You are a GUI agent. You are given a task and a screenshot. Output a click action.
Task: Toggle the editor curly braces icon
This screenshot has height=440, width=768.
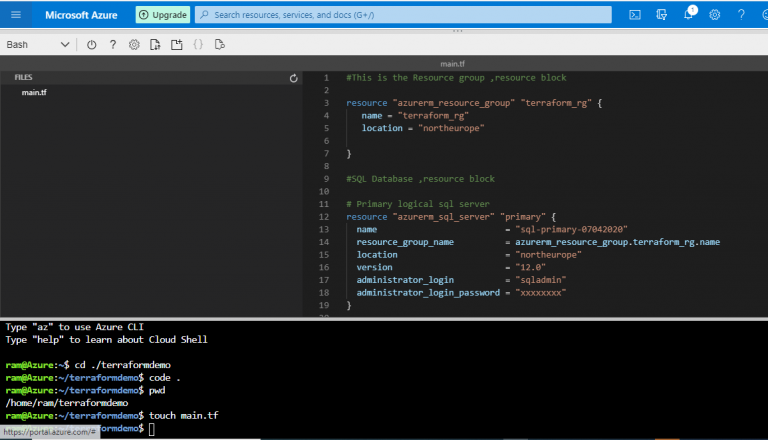(x=198, y=45)
